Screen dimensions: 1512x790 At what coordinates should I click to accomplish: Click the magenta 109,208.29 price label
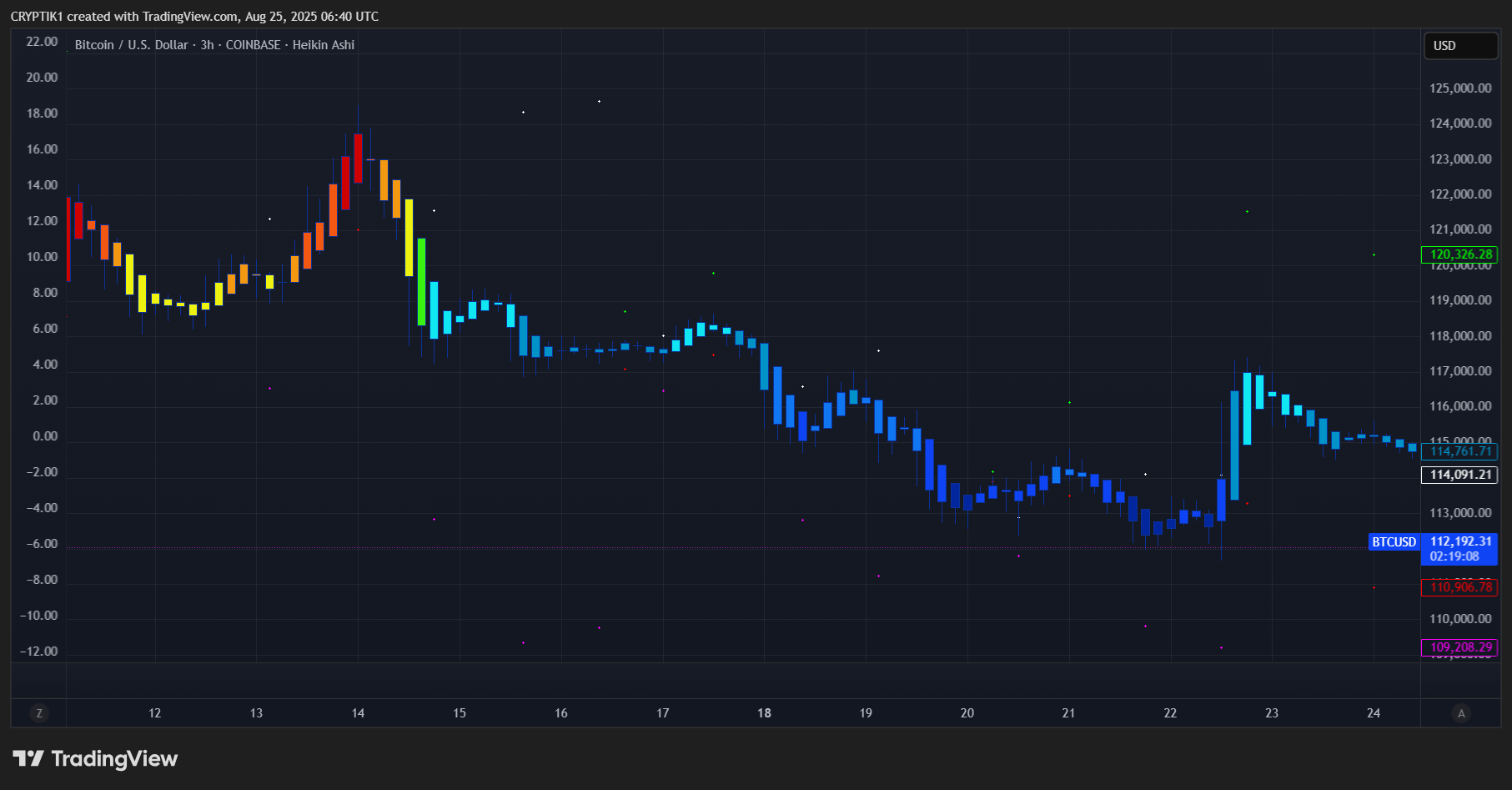tap(1459, 647)
